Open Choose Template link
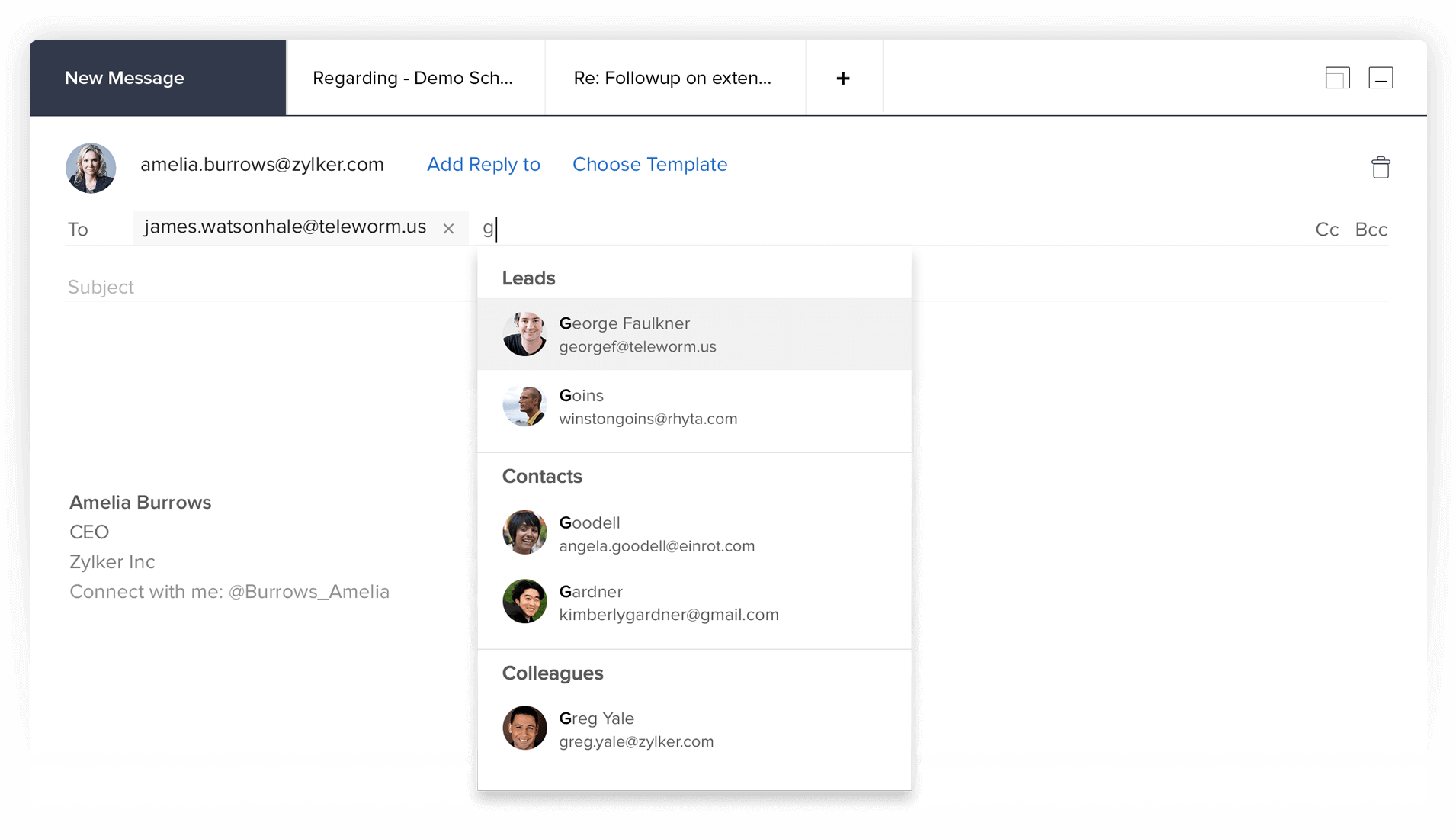 point(649,165)
